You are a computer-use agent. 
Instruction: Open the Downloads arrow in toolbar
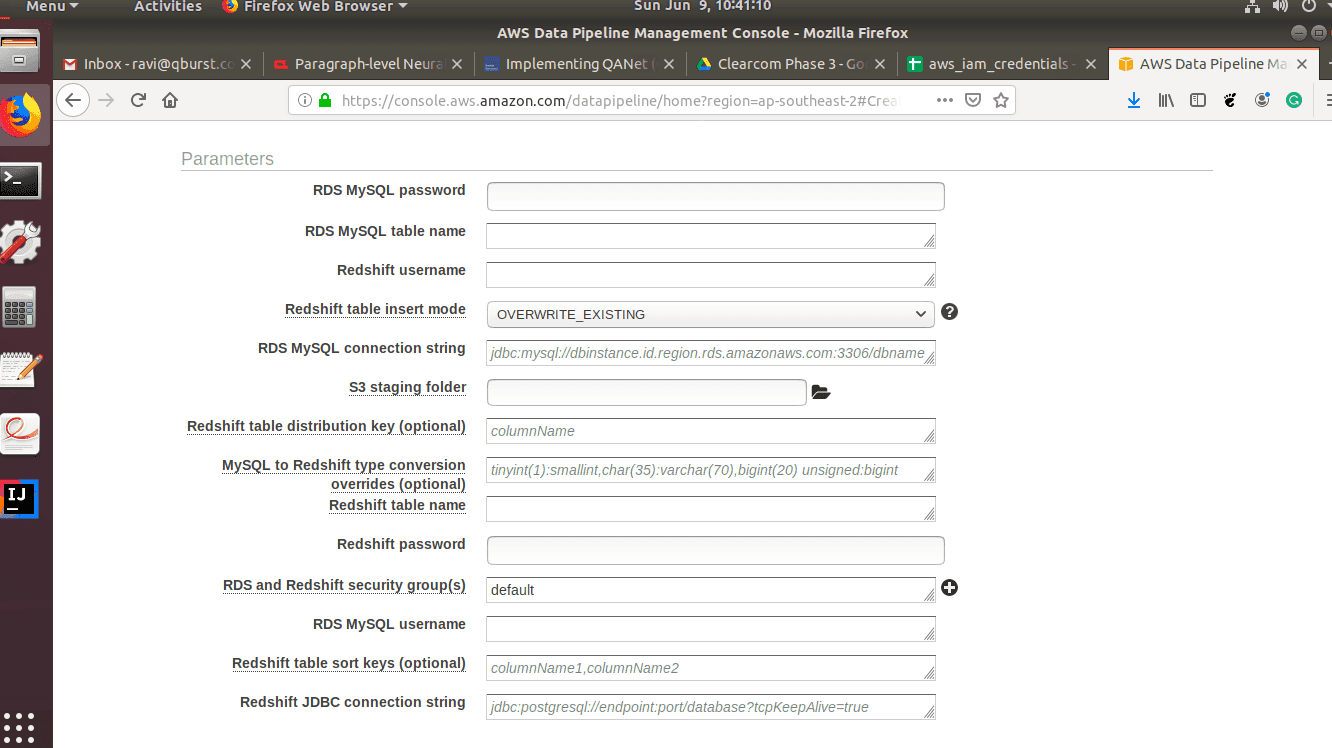coord(1134,100)
